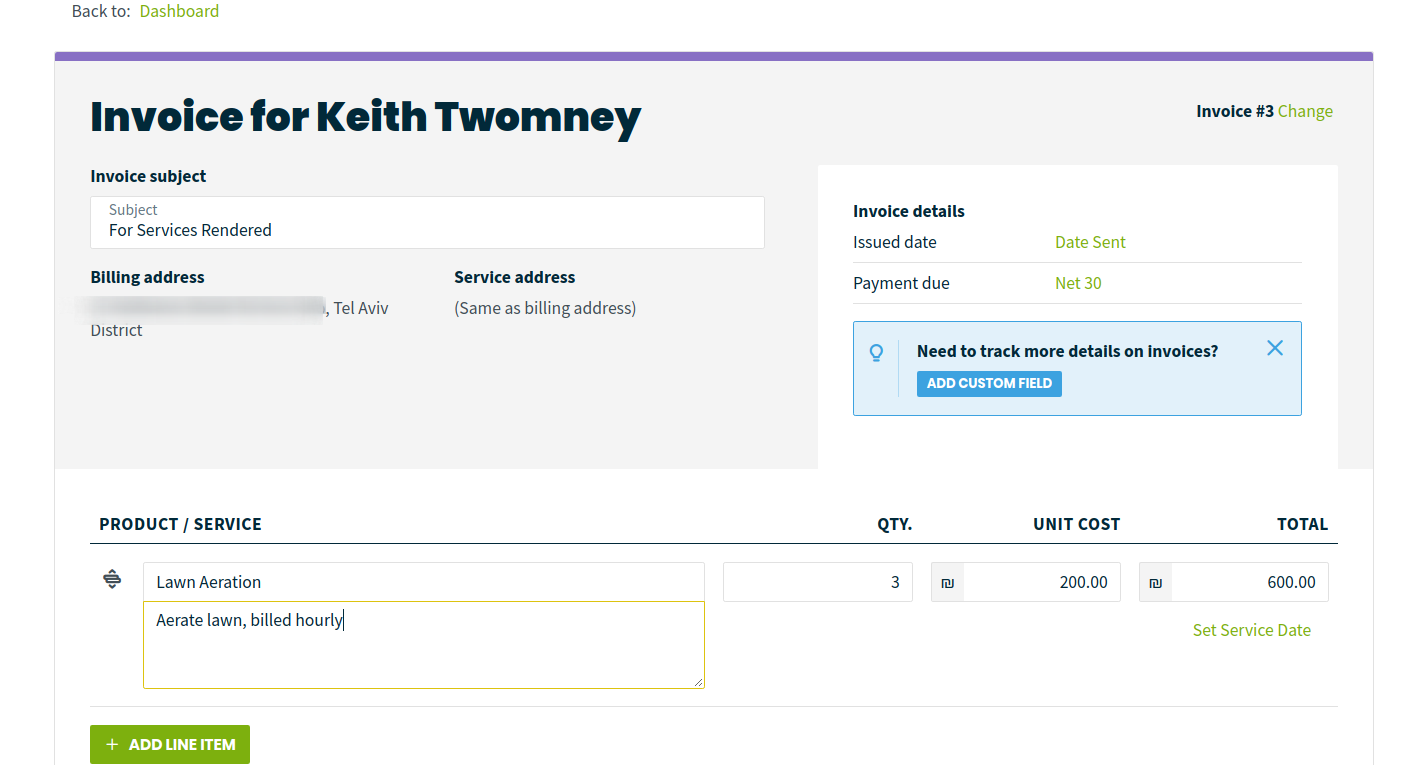Click the total amount field 600.00
This screenshot has height=765, width=1413.
click(1249, 582)
